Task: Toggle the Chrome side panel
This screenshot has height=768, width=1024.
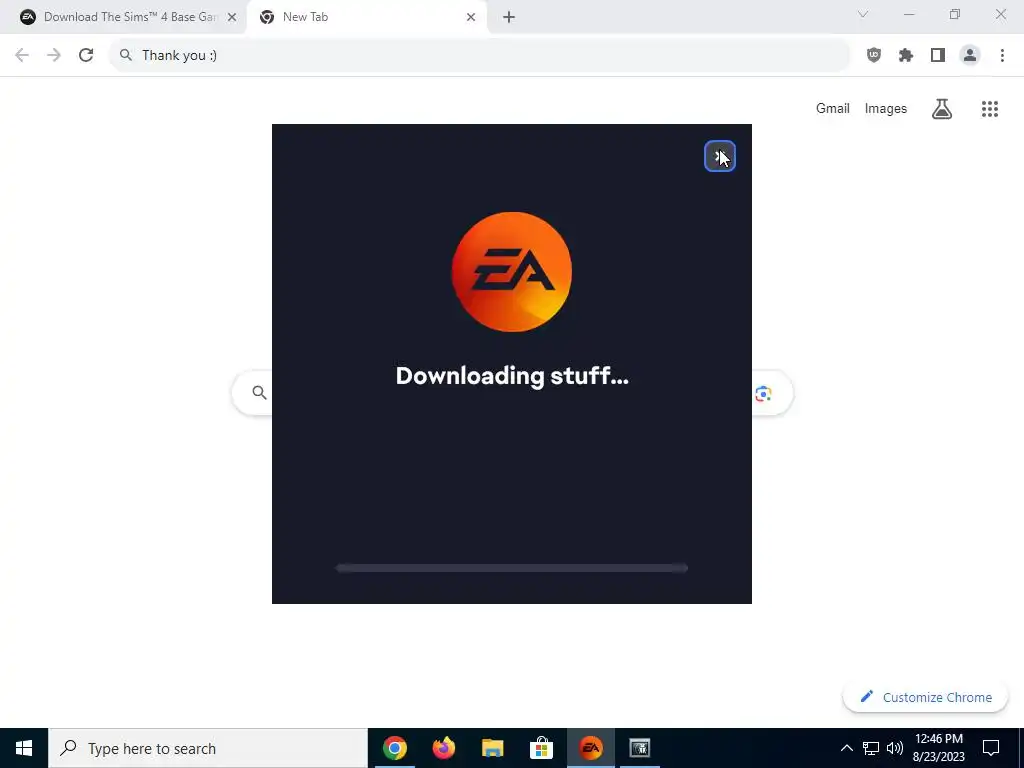Action: (x=938, y=55)
